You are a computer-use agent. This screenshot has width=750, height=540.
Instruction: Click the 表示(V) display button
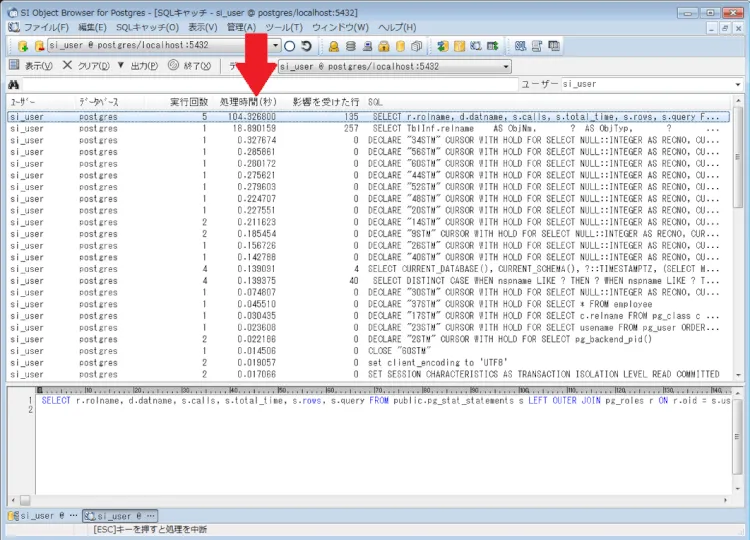click(31, 66)
